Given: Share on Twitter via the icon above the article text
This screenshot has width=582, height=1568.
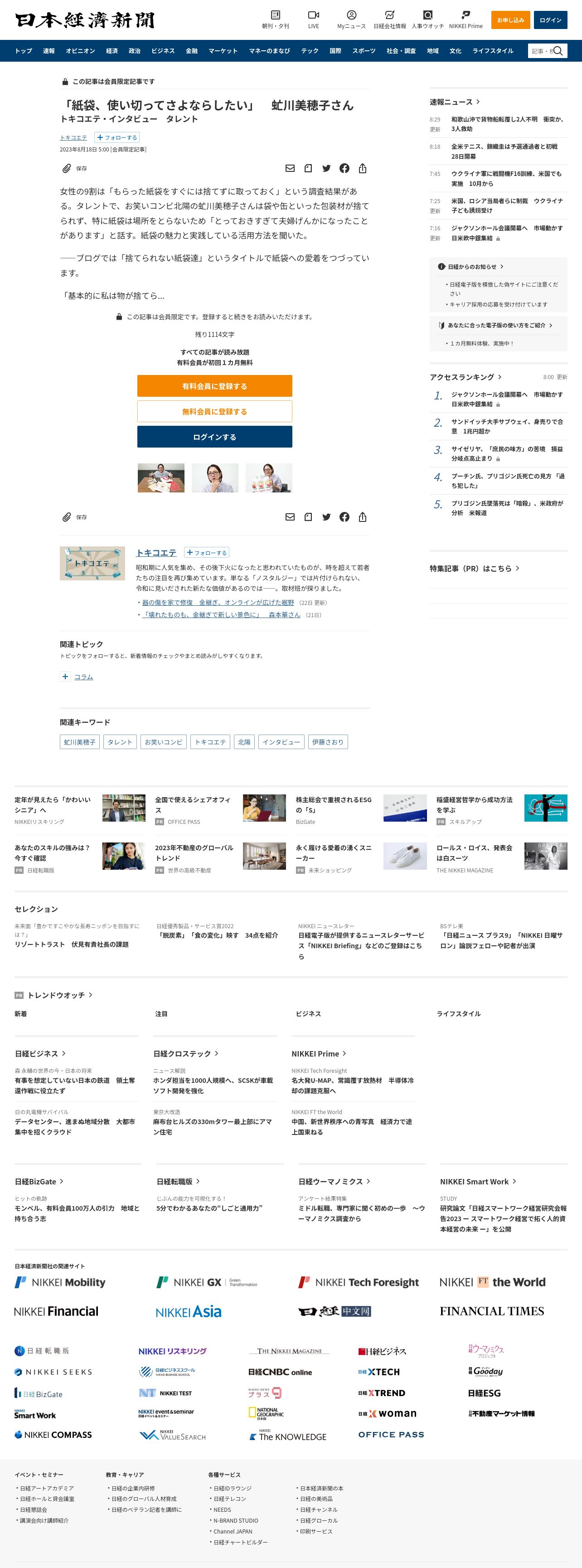Looking at the screenshot, I should point(326,168).
